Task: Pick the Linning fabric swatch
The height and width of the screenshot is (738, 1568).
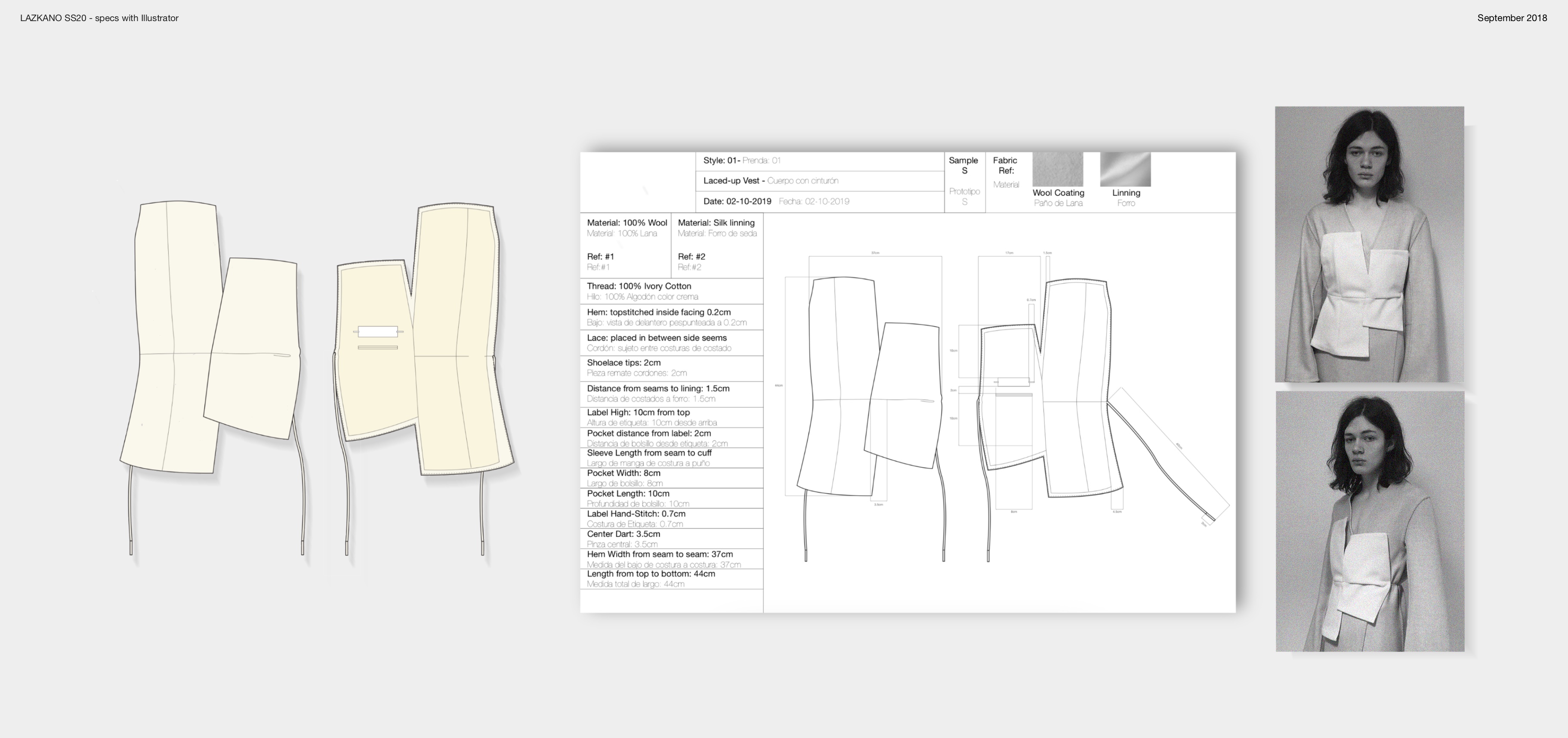Action: pos(1126,169)
